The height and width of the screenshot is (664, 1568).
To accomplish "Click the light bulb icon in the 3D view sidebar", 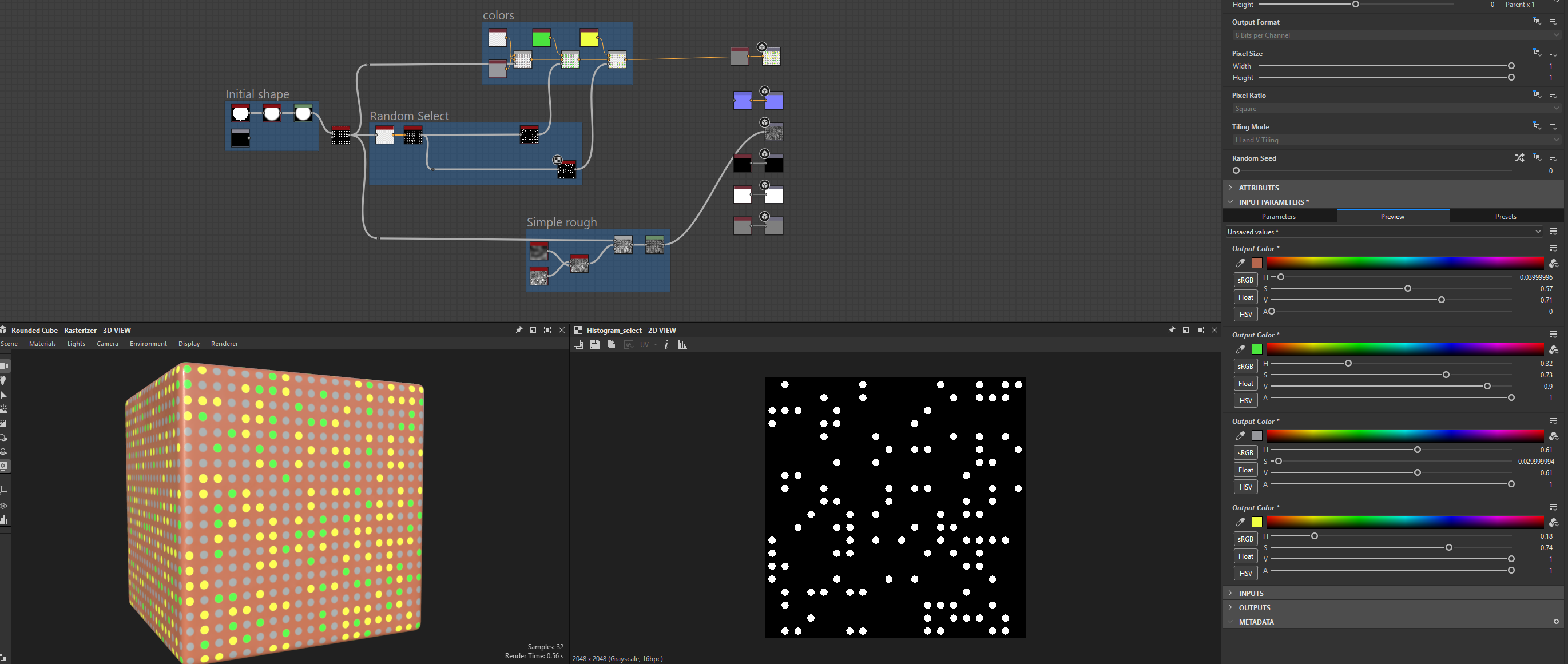I will (3, 380).
